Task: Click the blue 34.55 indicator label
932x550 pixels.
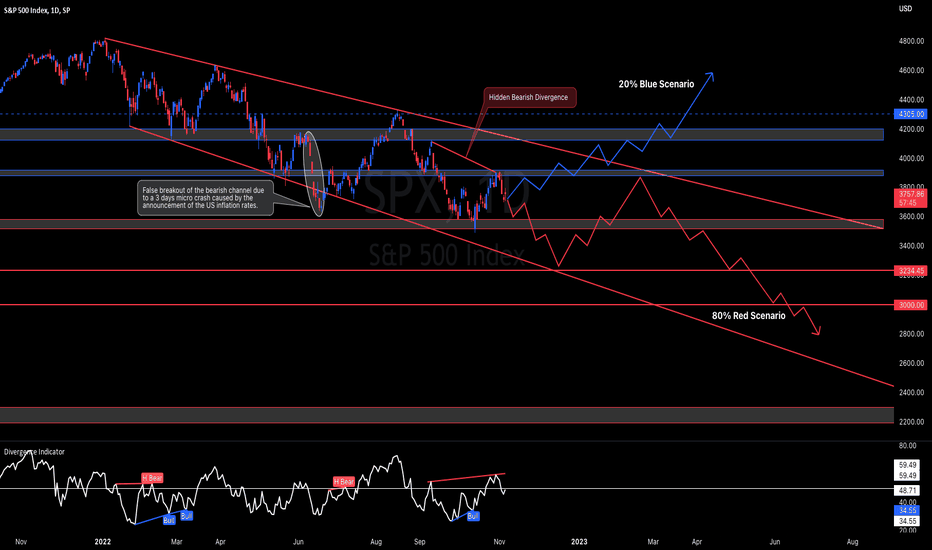Action: coord(907,511)
